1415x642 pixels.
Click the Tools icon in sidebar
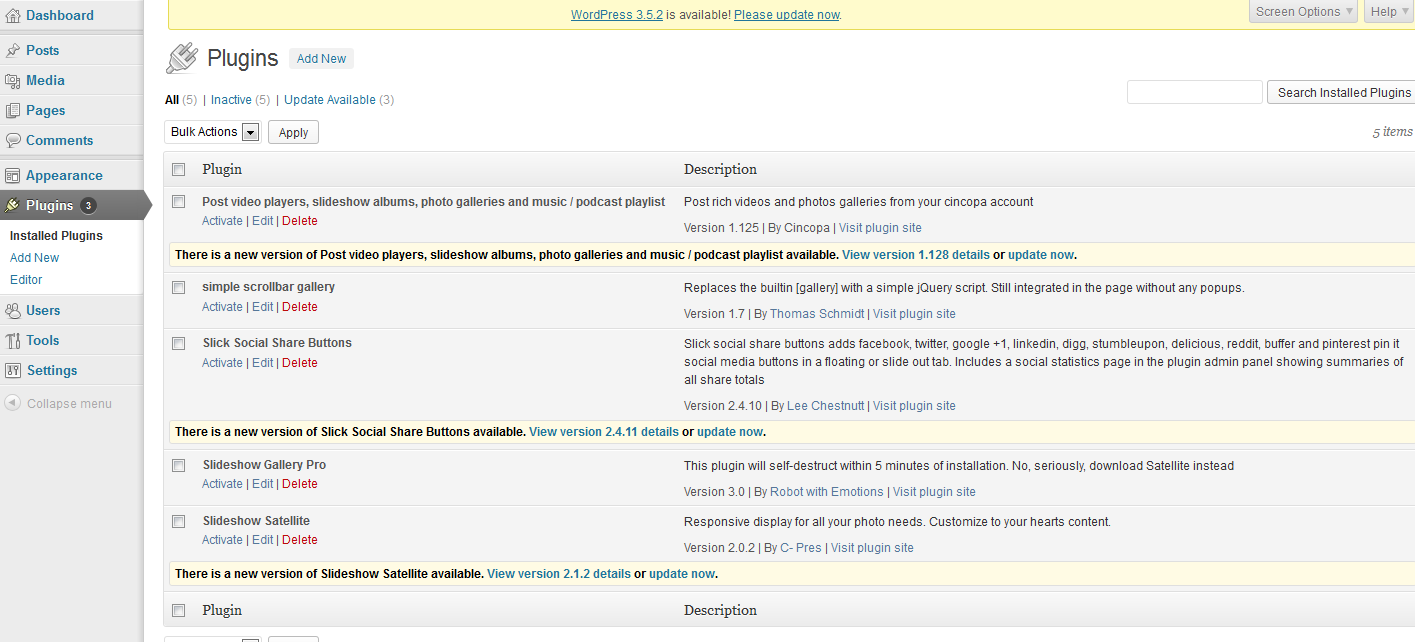(x=13, y=341)
